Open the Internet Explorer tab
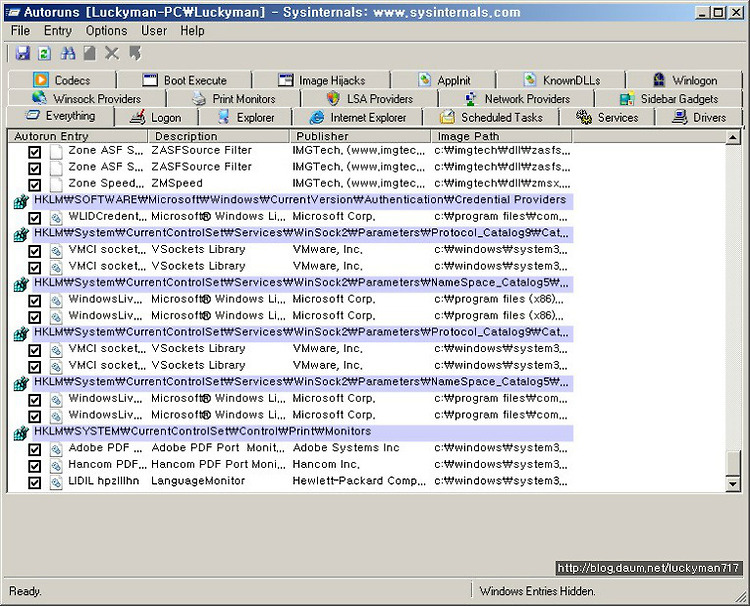Viewport: 750px width, 606px height. click(x=358, y=117)
